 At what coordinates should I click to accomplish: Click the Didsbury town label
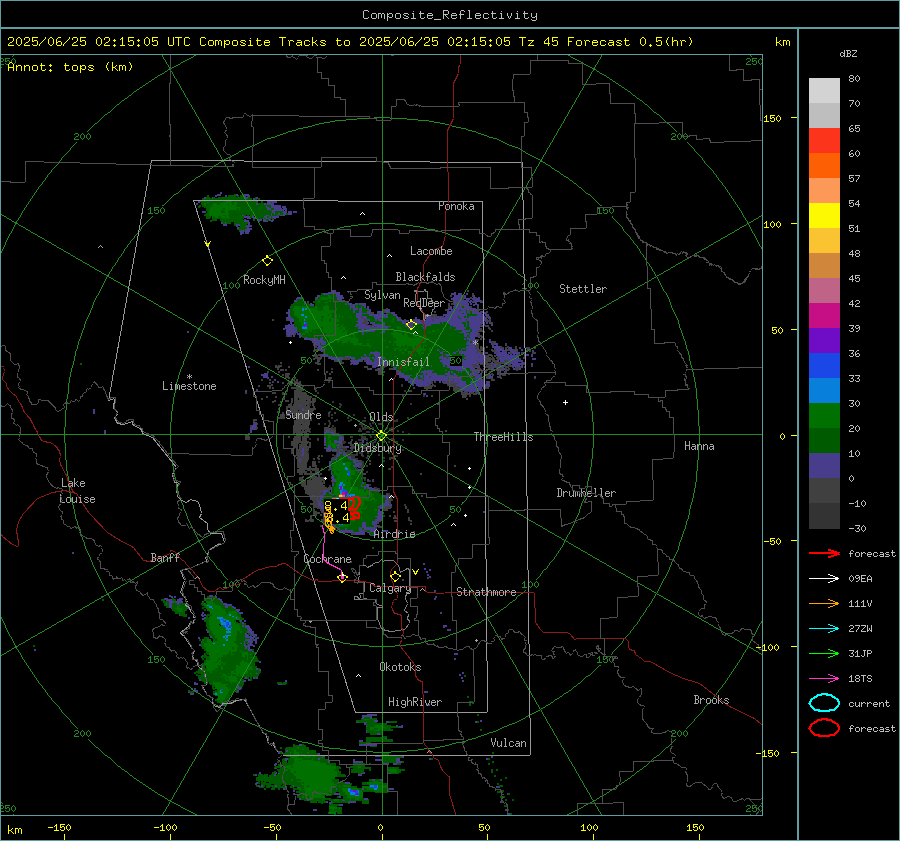coord(377,448)
